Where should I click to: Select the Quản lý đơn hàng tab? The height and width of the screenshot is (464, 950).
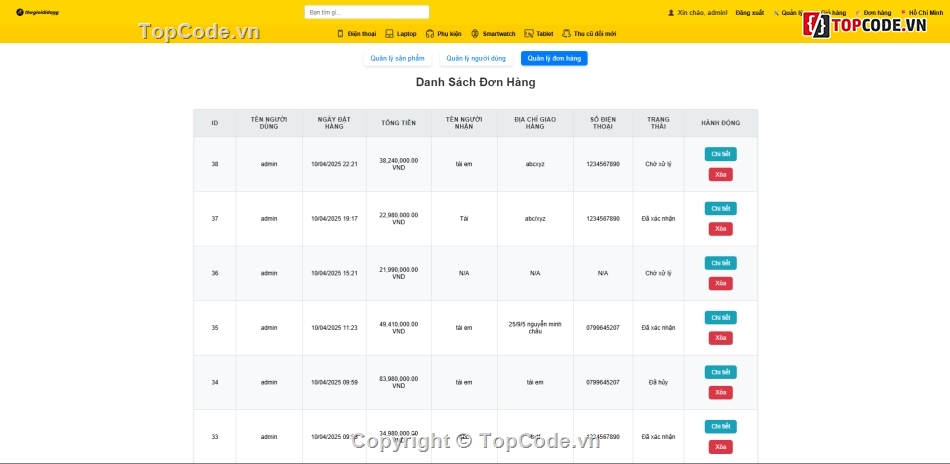pos(554,58)
